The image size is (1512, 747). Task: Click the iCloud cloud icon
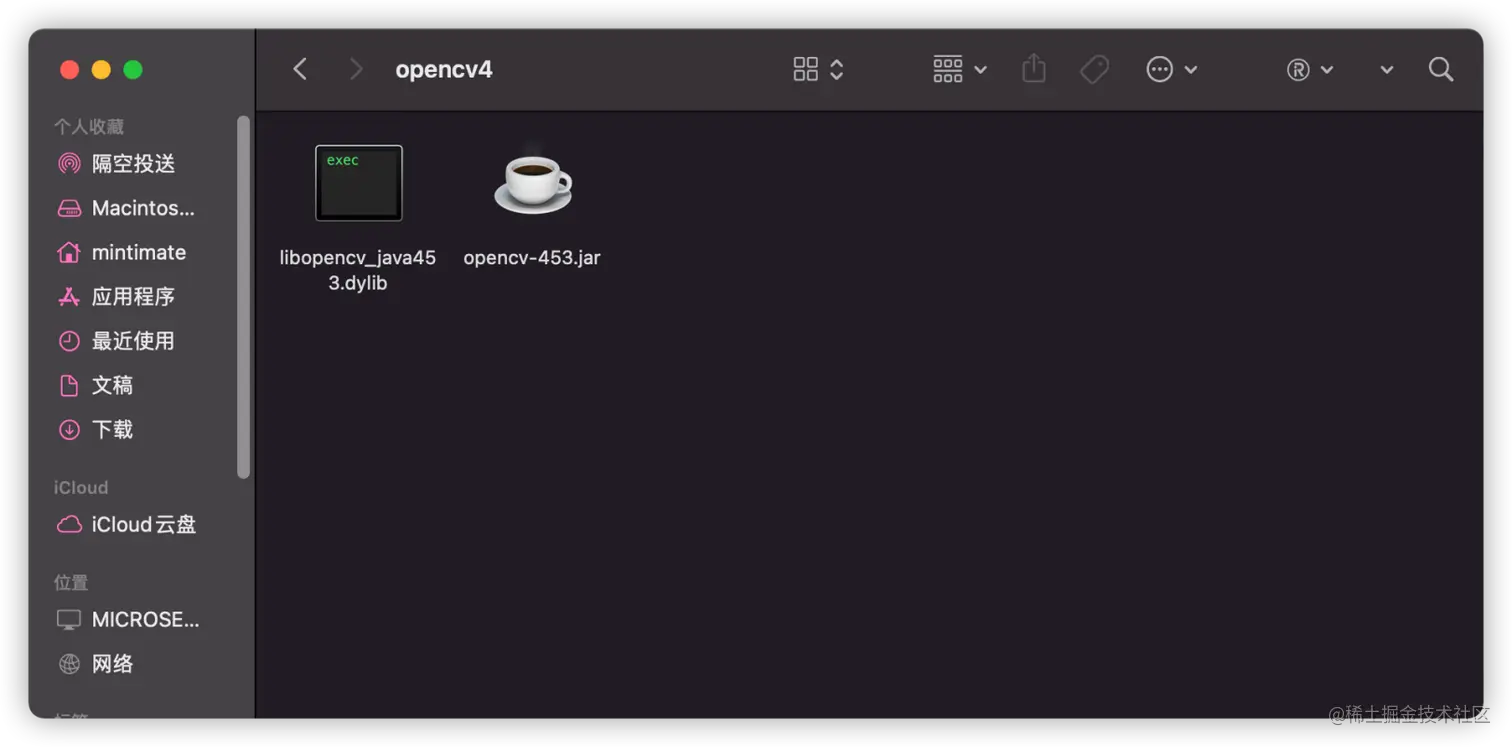click(x=69, y=524)
